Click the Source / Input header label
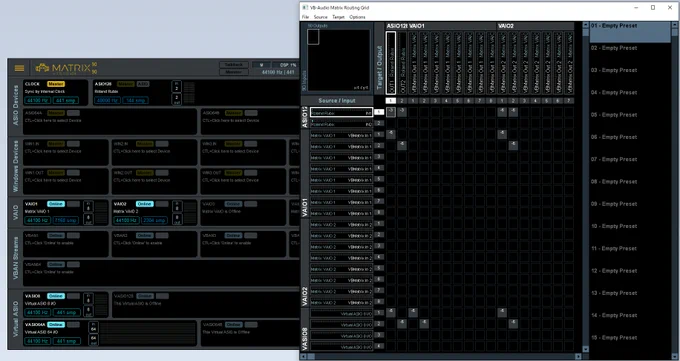680x361 pixels. tap(337, 100)
